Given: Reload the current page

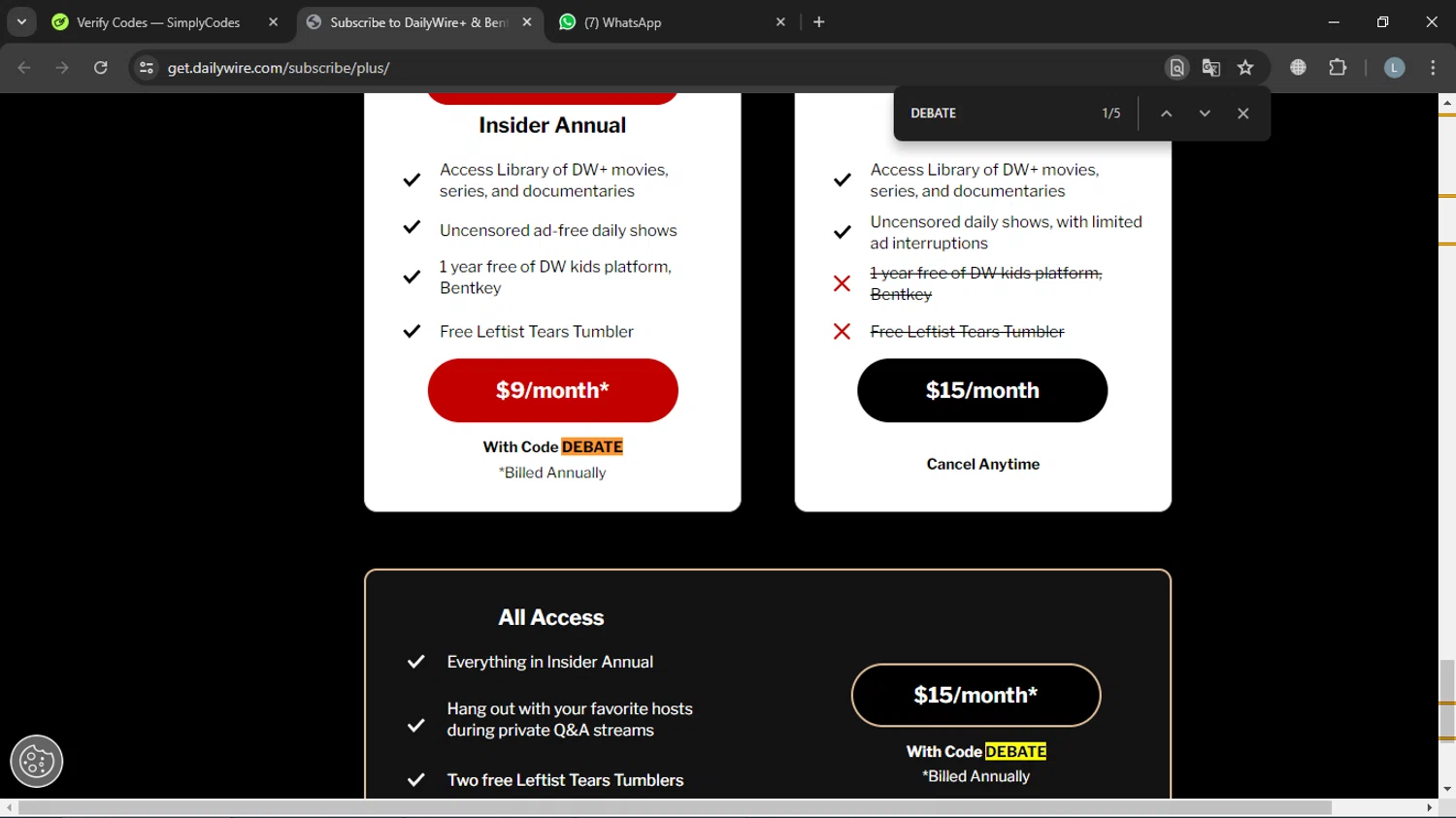Looking at the screenshot, I should click(101, 68).
